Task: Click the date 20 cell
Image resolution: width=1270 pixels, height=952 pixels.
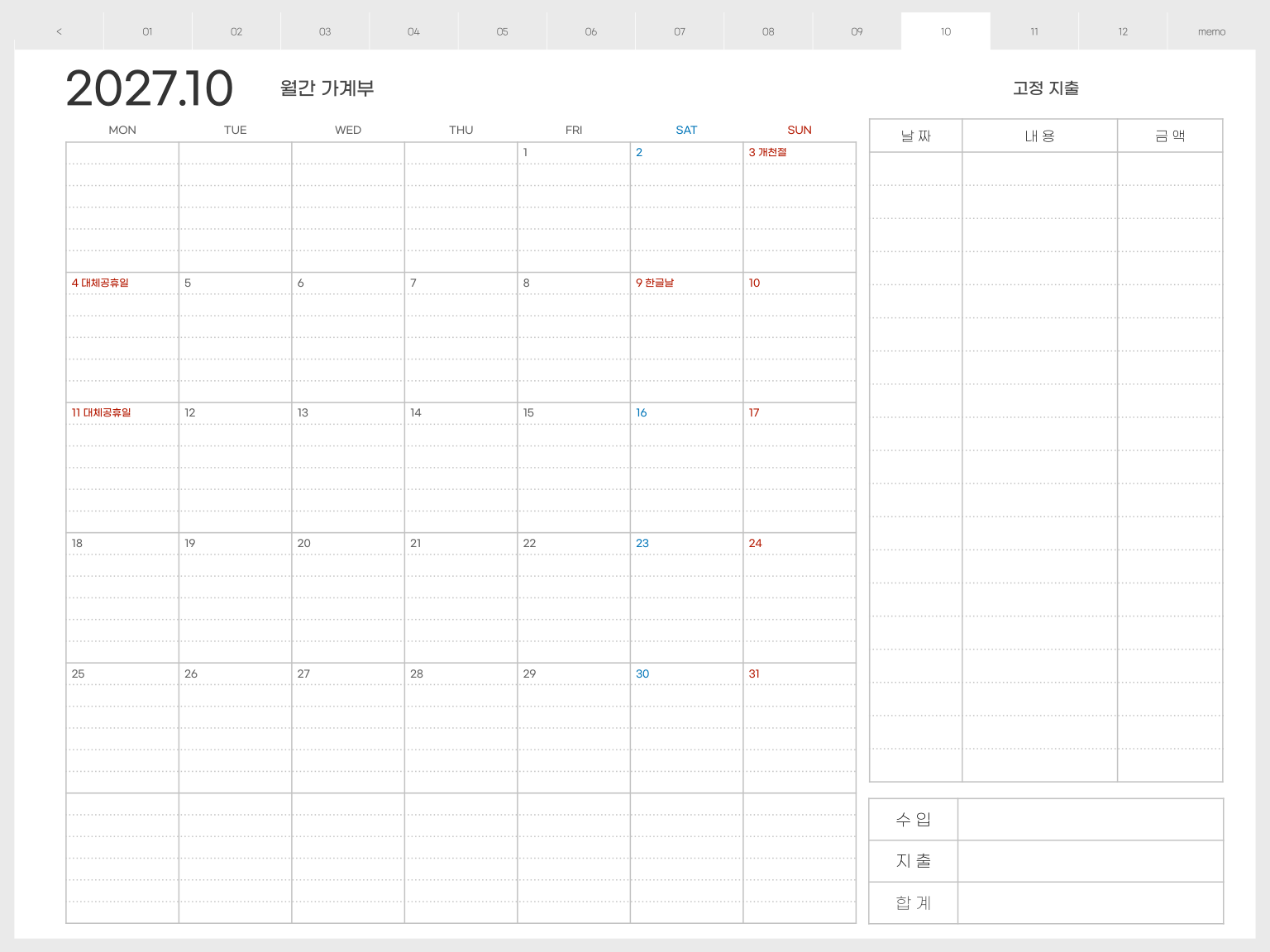Action: (348, 597)
